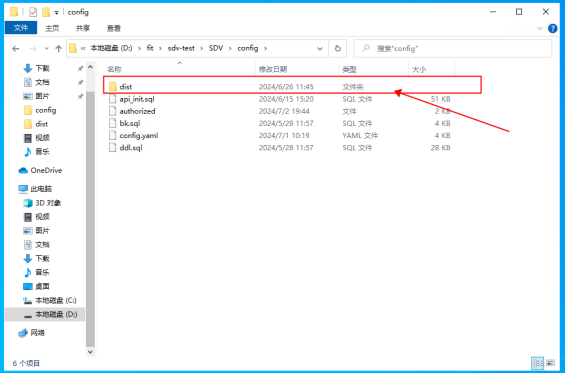Viewport: 565px width, 373px height.
Task: Click the quick access New folder icon
Action: point(46,12)
